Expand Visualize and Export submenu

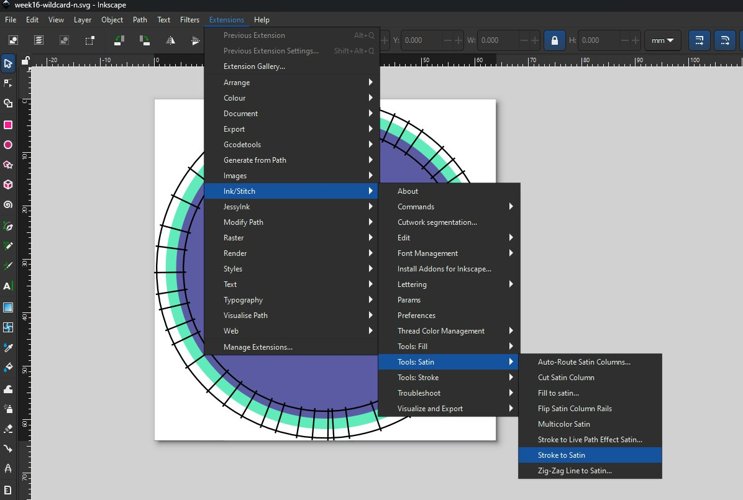coord(449,409)
